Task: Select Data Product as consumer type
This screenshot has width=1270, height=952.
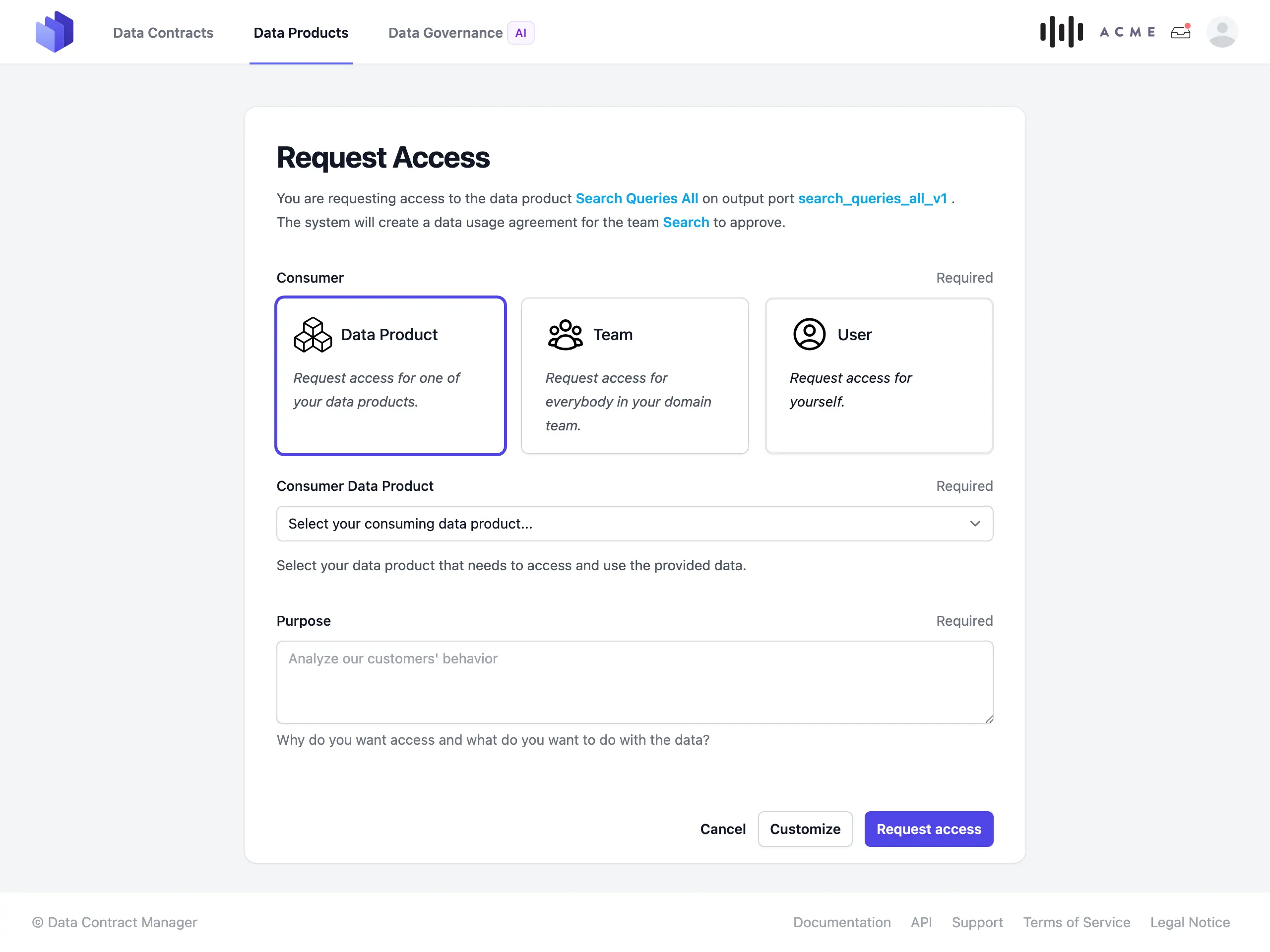Action: [390, 376]
